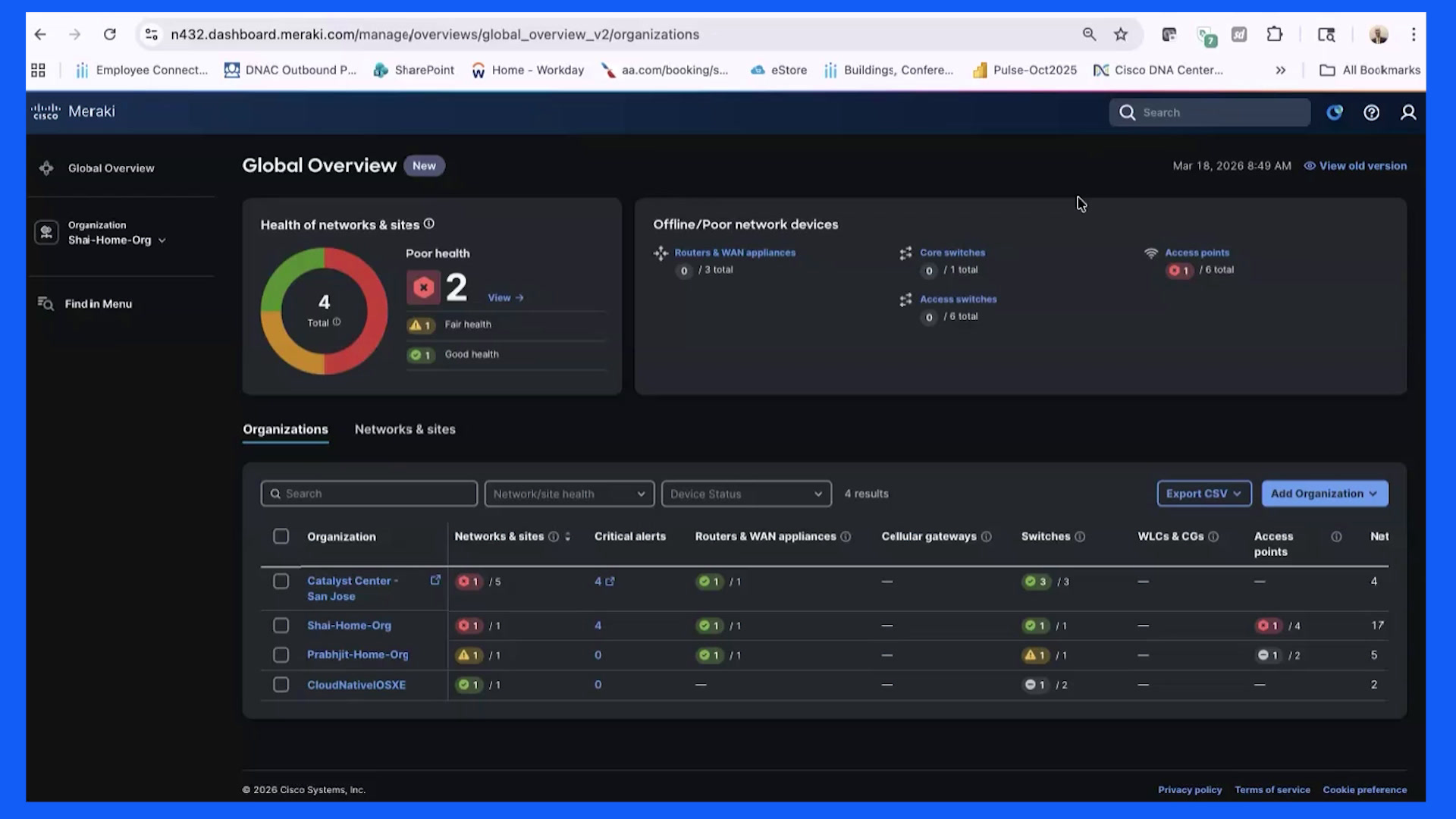Bookmark this page with the star icon

[x=1121, y=34]
